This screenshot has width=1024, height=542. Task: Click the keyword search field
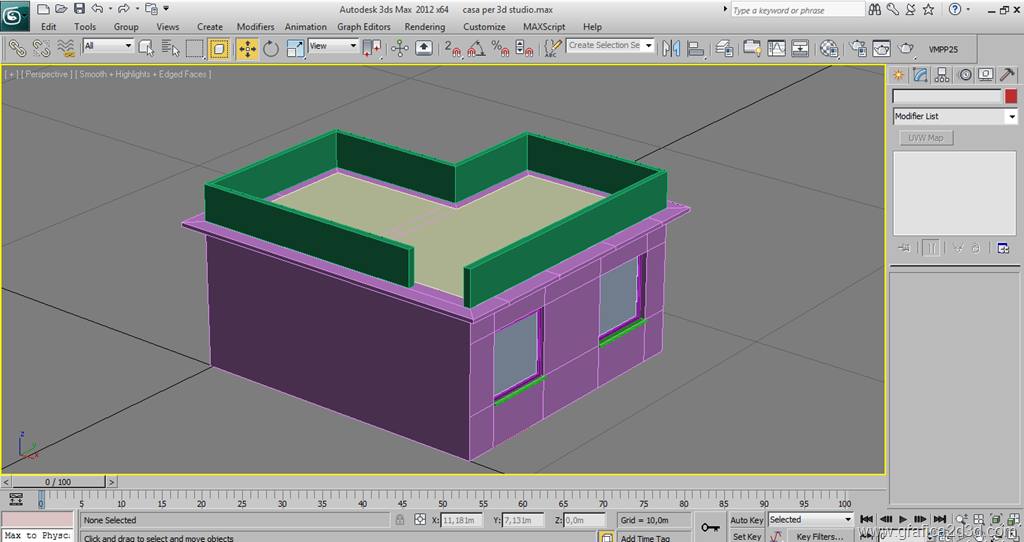point(796,10)
